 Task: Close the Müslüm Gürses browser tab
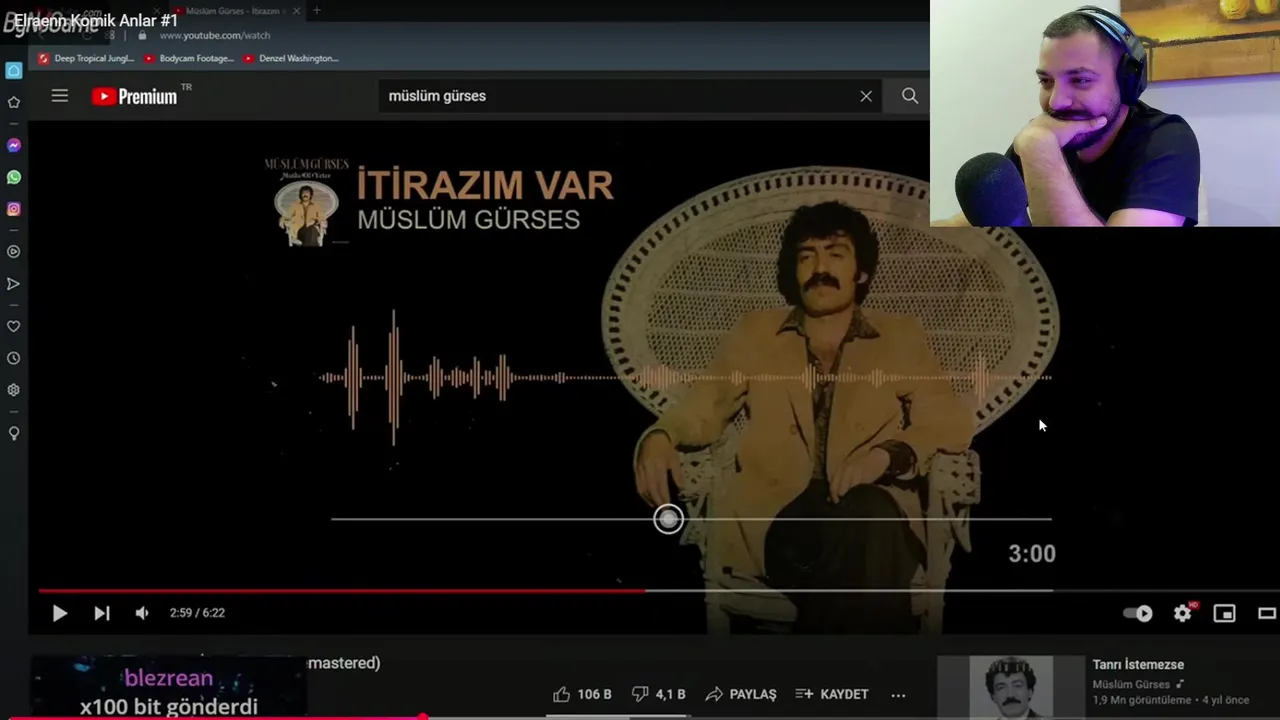coord(296,11)
